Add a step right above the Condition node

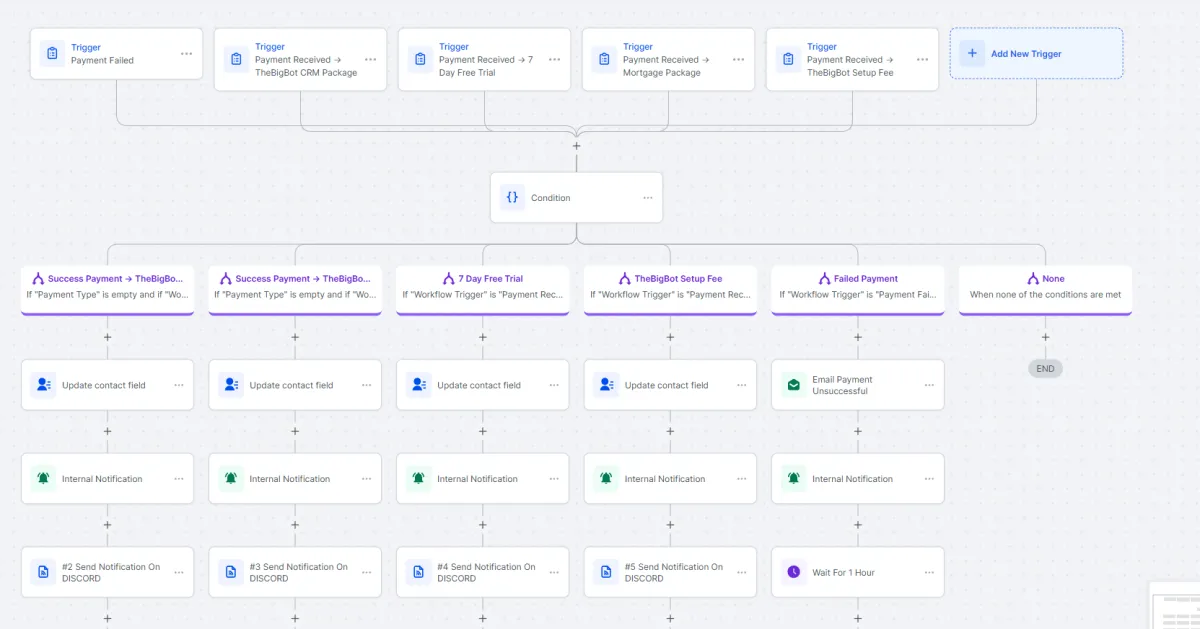576,146
